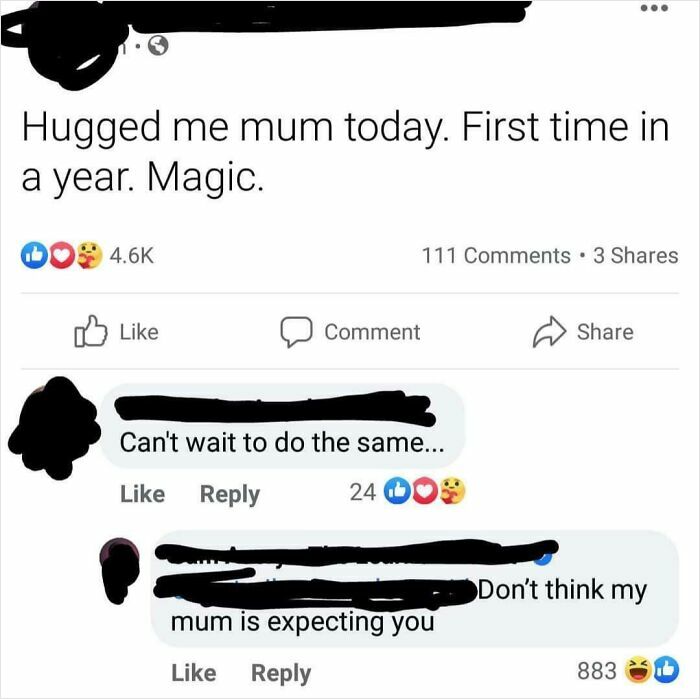Reply to the "mum is expecting you" comment
Image resolution: width=700 pixels, height=699 pixels.
(281, 673)
